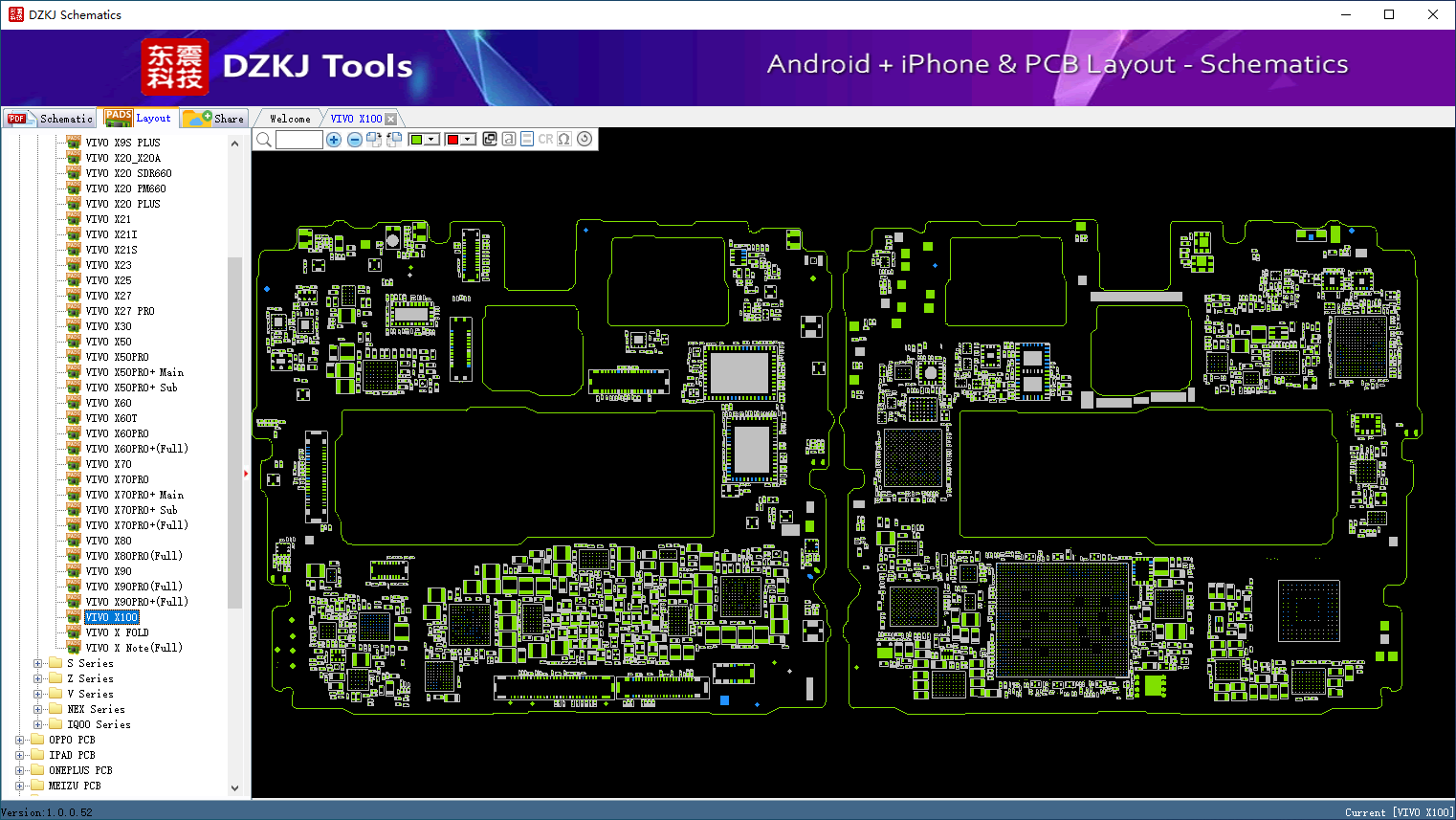1456x820 pixels.
Task: Expand the IPAD PCB folder
Action: (x=20, y=755)
